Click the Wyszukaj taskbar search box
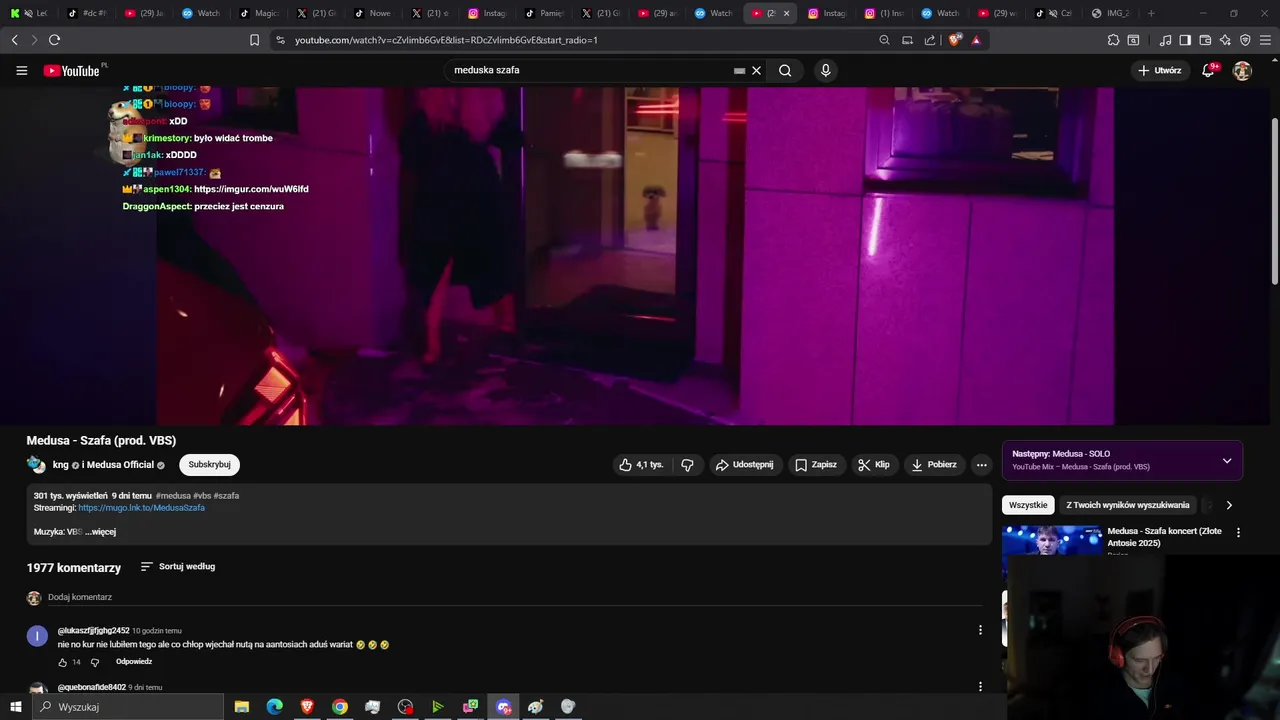1280x720 pixels. (x=129, y=707)
